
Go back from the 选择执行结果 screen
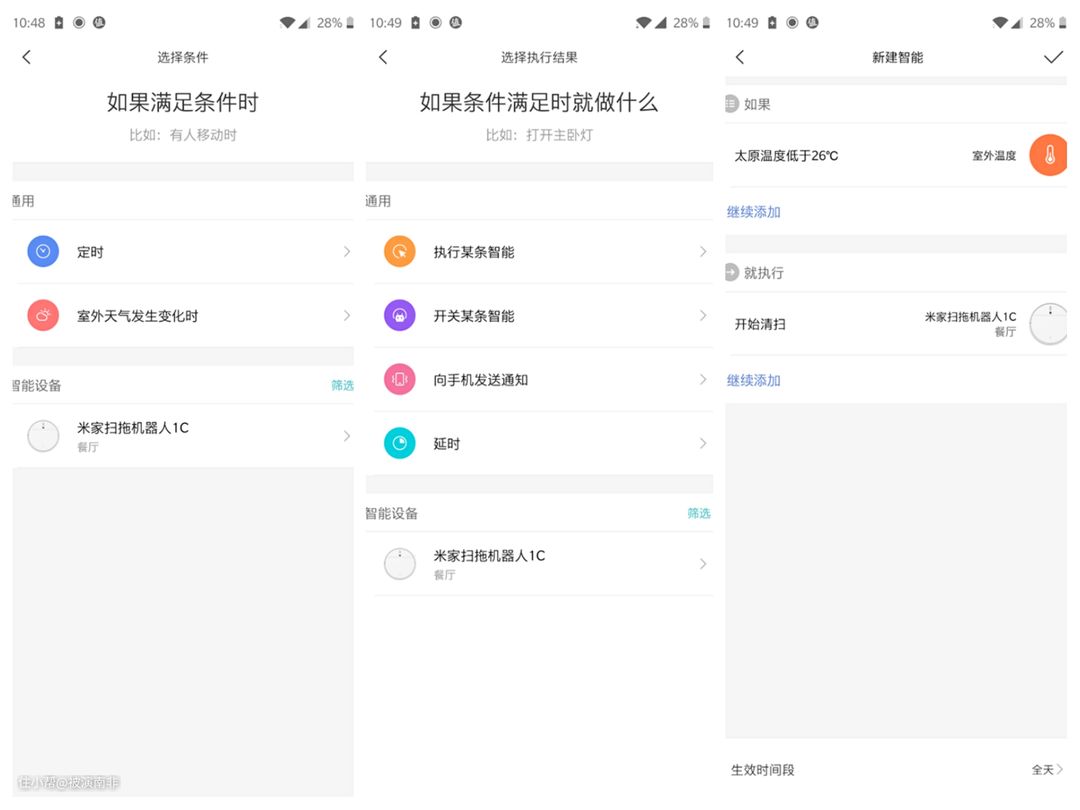[383, 57]
